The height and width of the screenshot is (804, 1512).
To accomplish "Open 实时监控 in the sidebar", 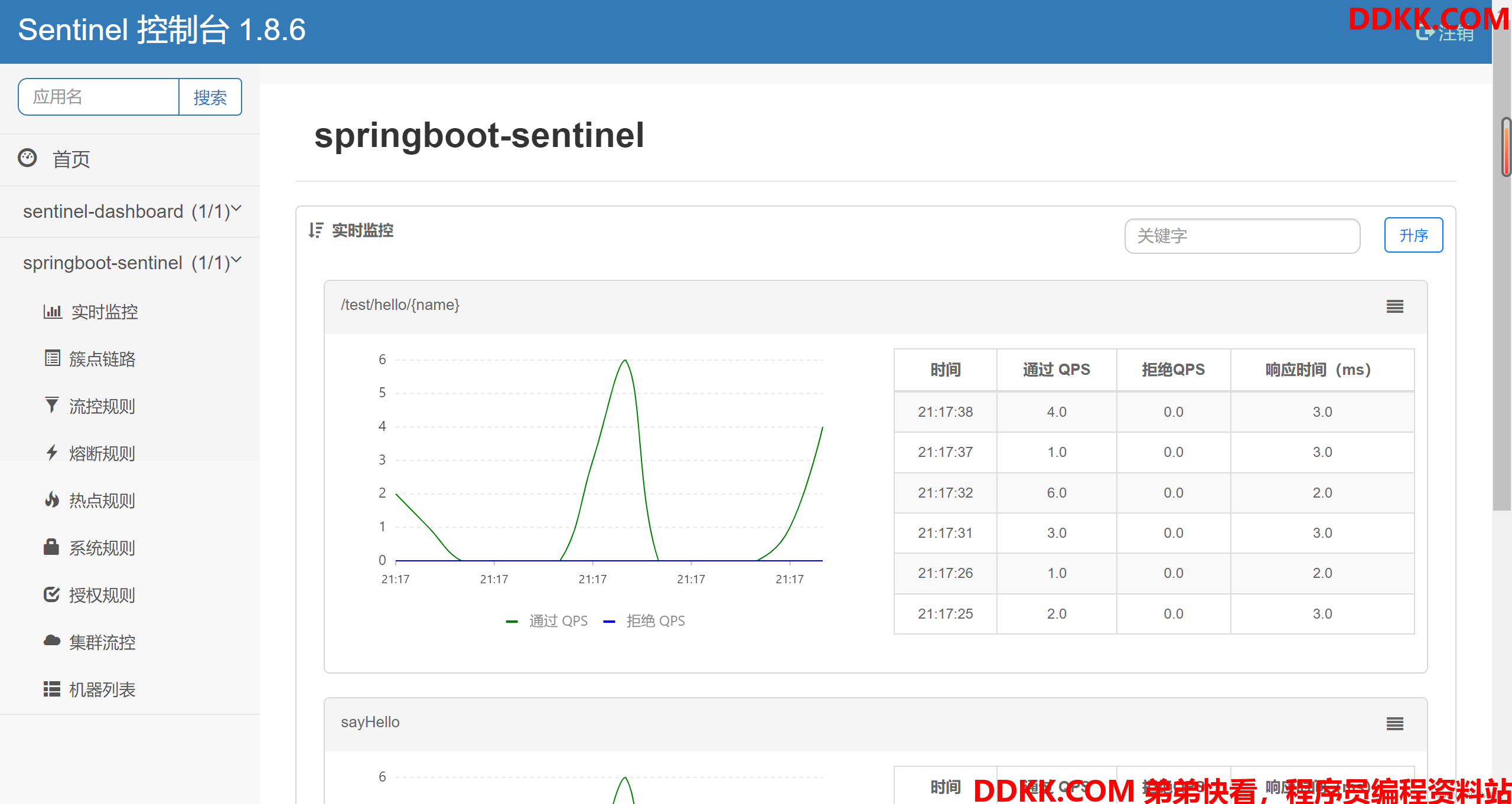I will point(105,312).
